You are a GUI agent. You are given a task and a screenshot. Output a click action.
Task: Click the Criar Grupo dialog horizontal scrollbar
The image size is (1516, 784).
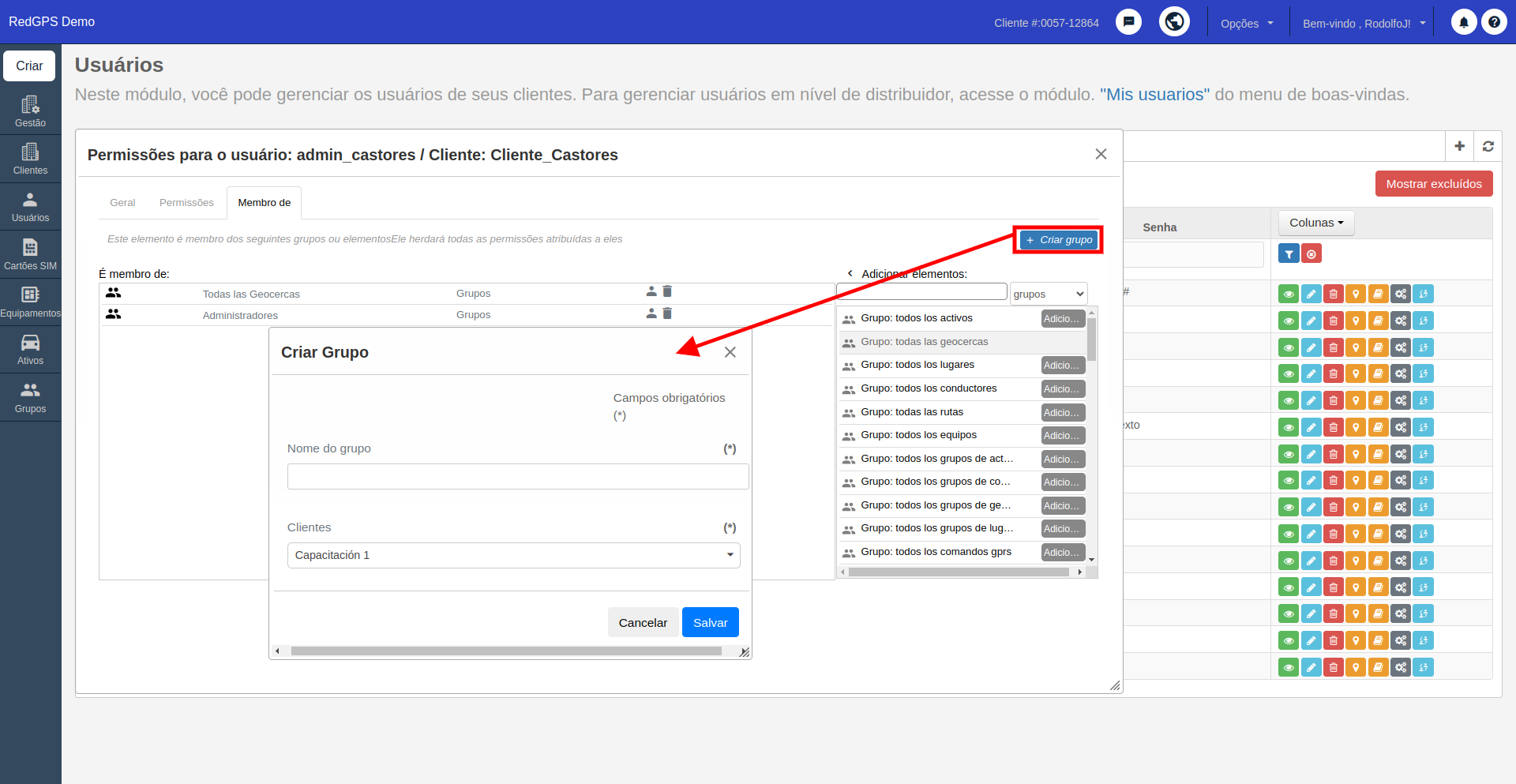coord(506,651)
